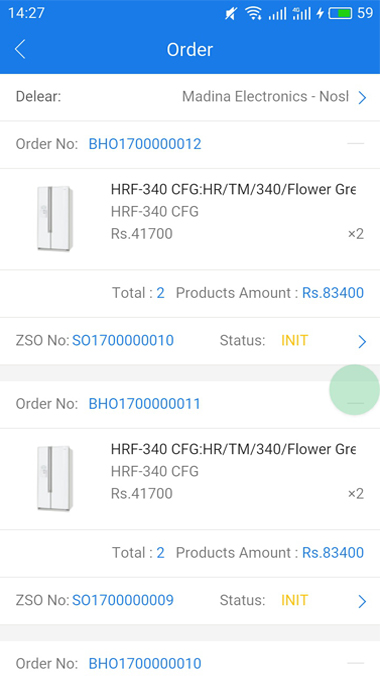Tap refrigerator thumbnail in second order
The height and width of the screenshot is (676, 380).
55,478
